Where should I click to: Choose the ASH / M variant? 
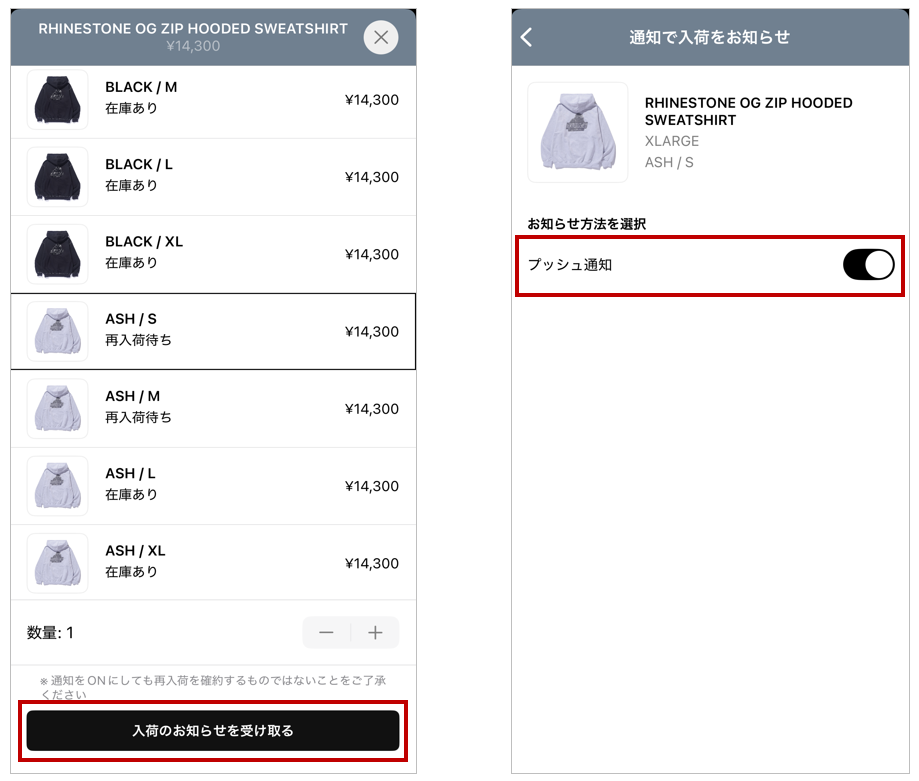(213, 408)
